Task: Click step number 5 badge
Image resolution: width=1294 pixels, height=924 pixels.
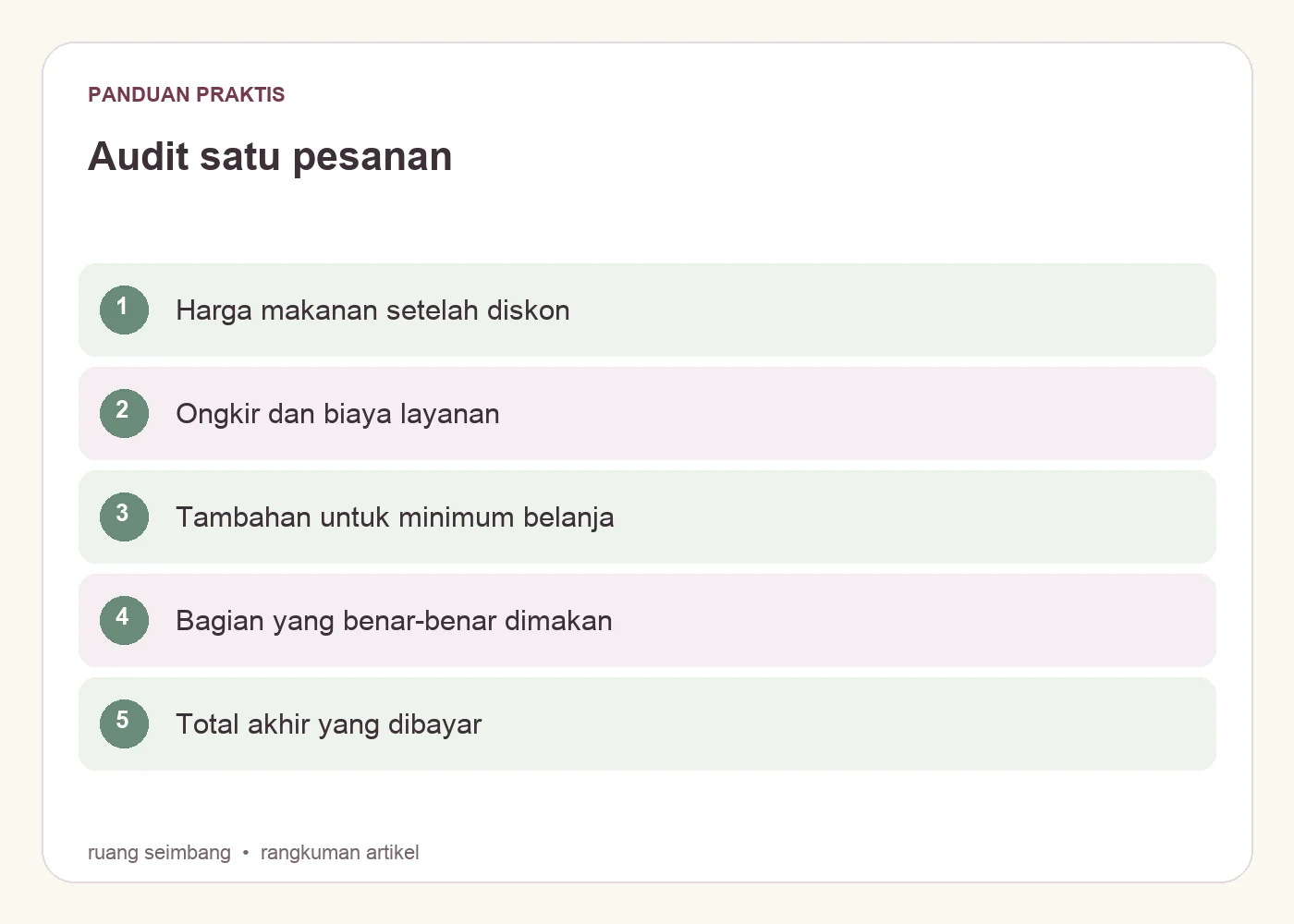Action: click(124, 723)
